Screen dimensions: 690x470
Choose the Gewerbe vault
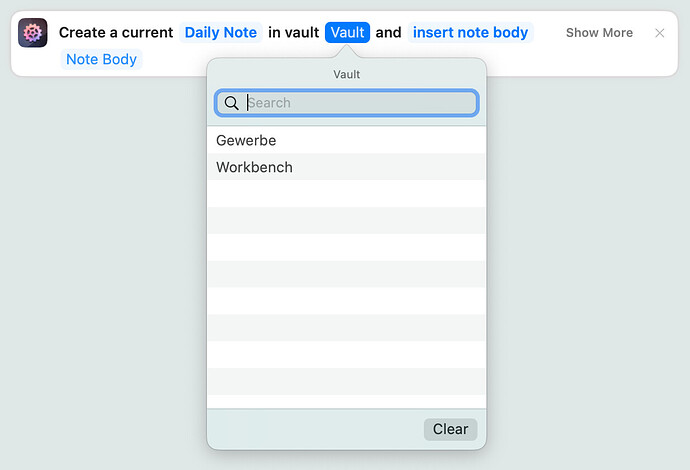[x=246, y=141]
